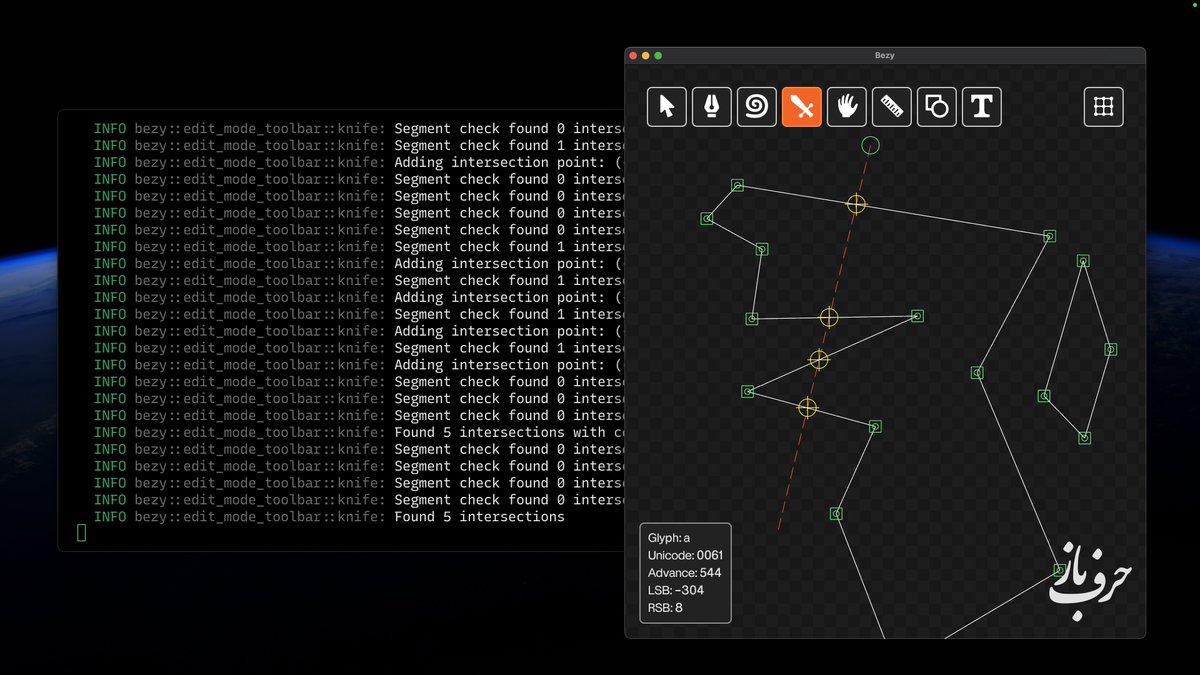The width and height of the screenshot is (1200, 675).
Task: Select the top point of the diamond-shaped contour
Action: tap(1083, 261)
